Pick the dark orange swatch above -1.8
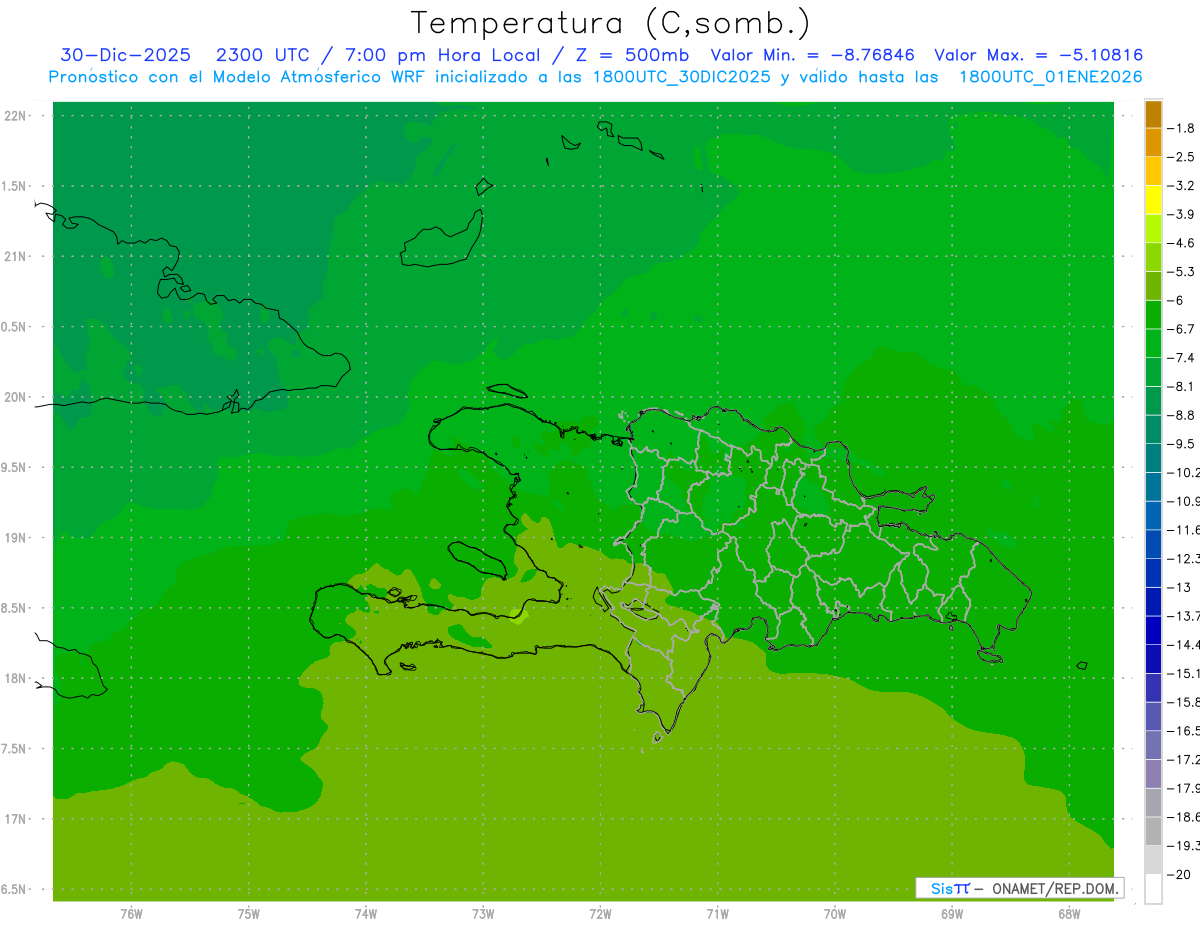This screenshot has height=927, width=1200. (x=1153, y=114)
